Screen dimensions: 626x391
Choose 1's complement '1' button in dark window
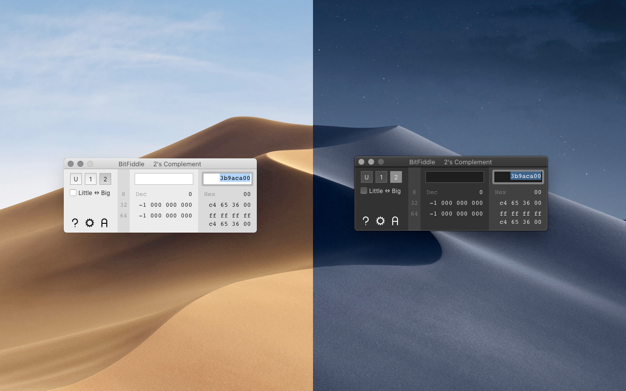pos(381,177)
